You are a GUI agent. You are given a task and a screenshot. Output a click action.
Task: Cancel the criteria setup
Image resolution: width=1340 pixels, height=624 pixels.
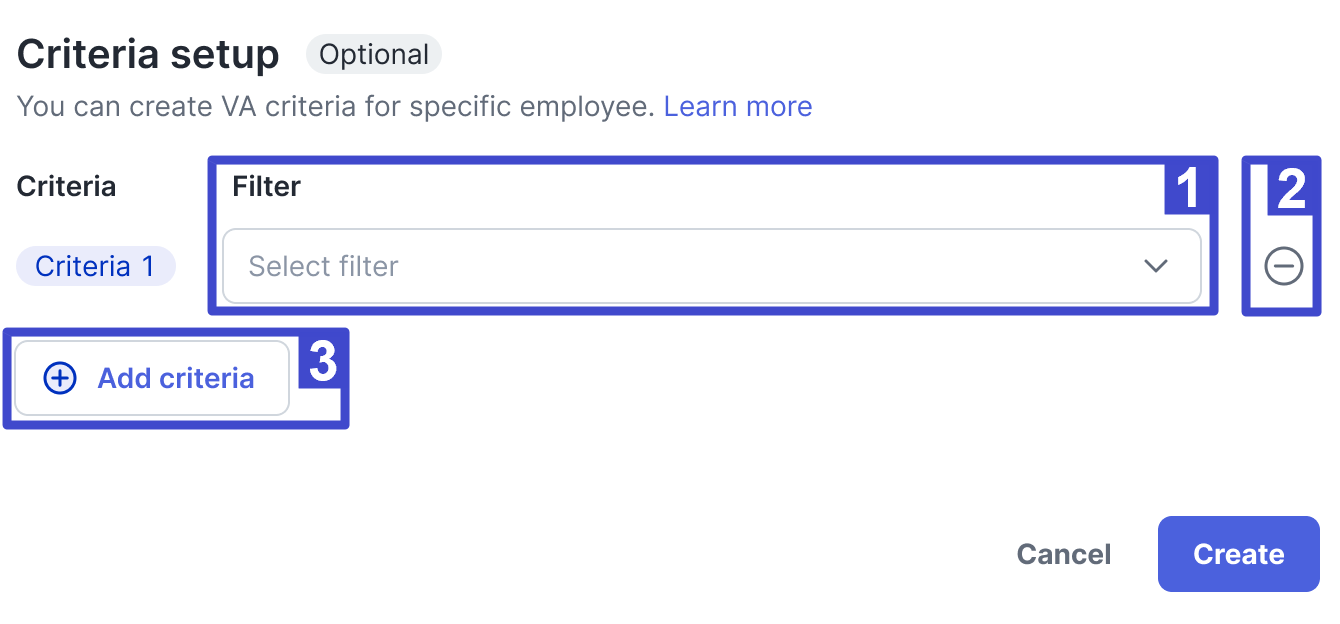[x=1064, y=554]
